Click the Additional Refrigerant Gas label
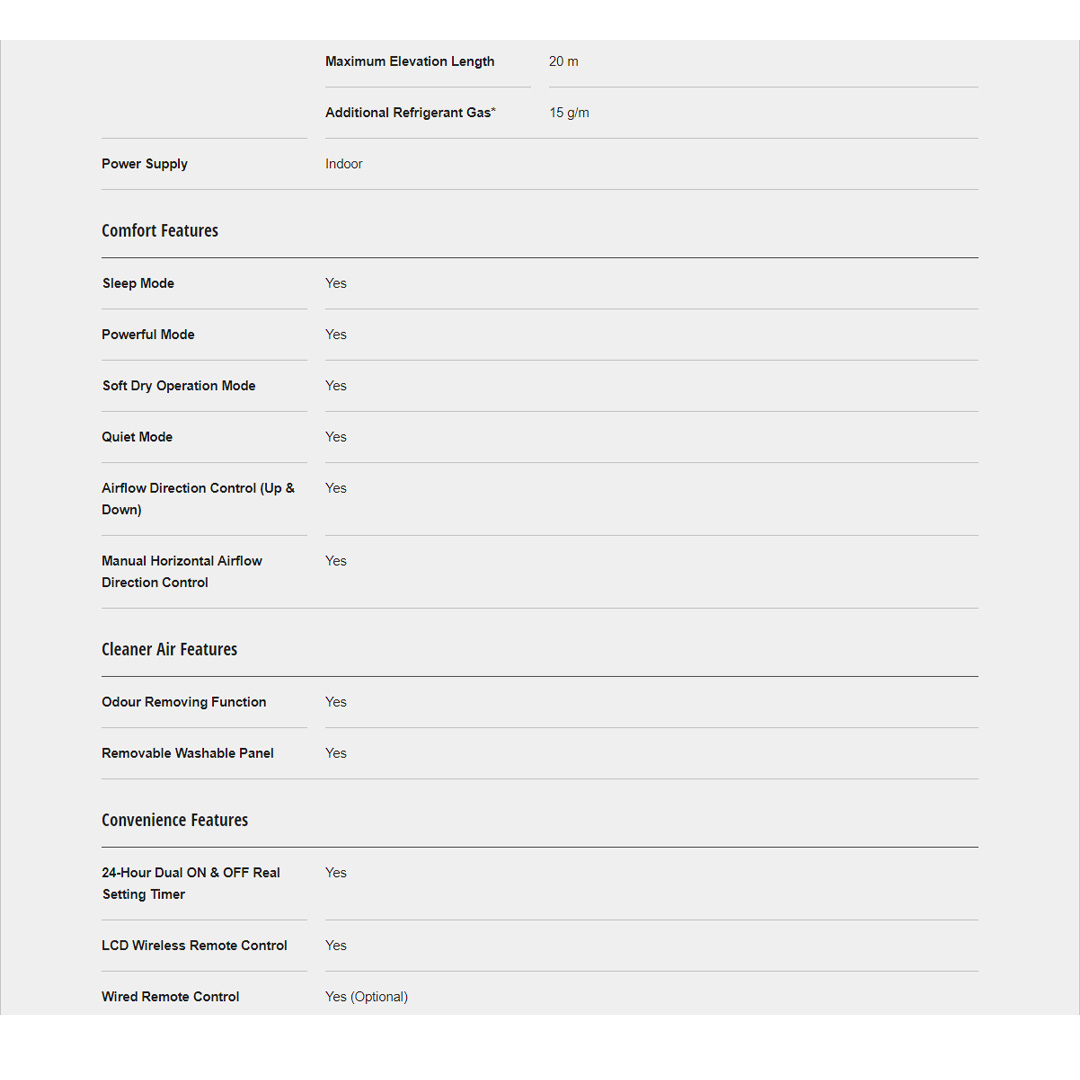 [x=410, y=113]
